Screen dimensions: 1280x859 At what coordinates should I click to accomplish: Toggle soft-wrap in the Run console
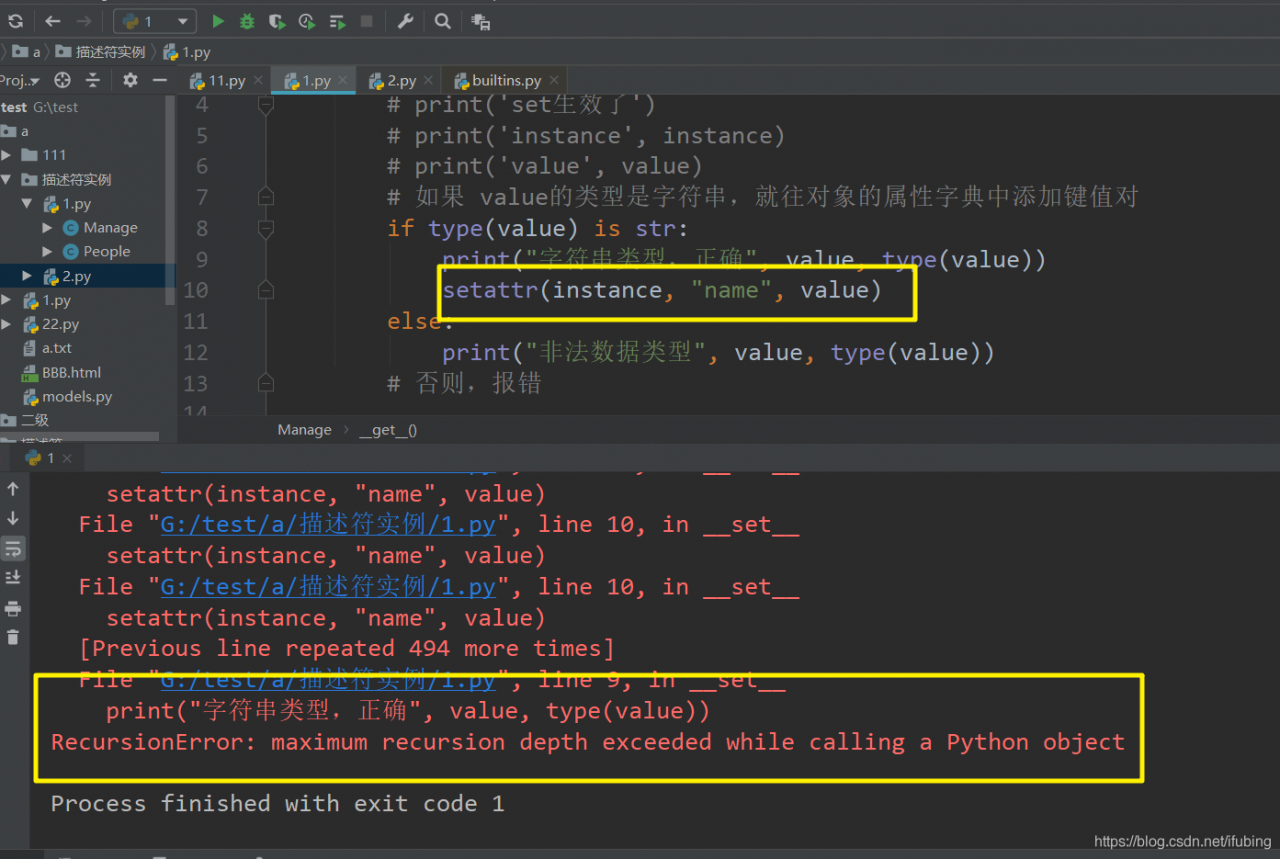[13, 548]
